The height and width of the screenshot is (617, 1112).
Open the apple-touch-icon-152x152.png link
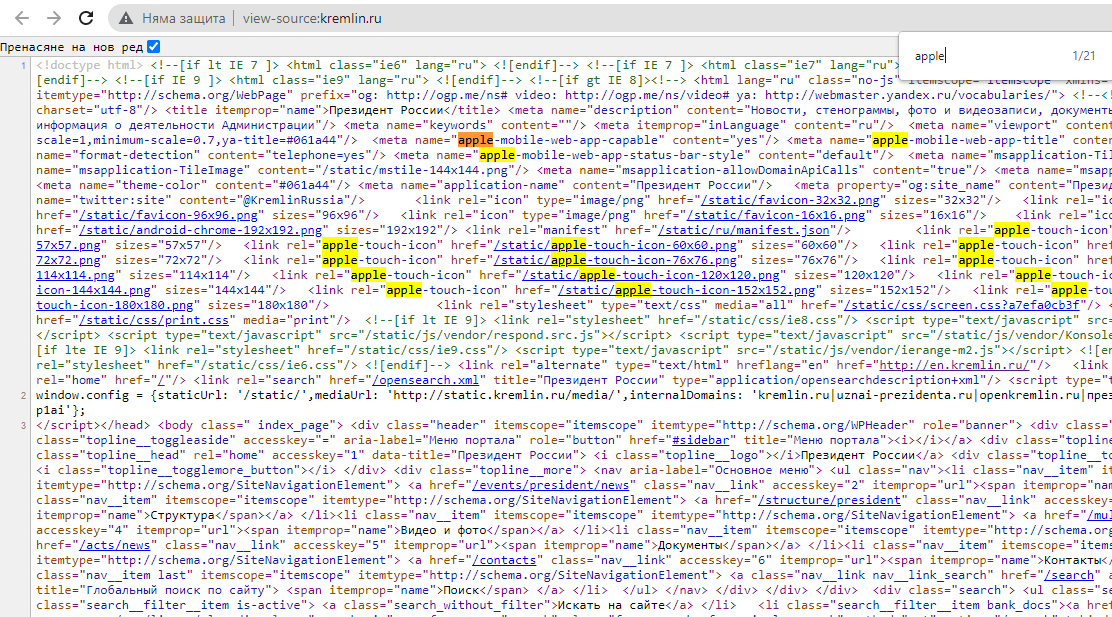pos(686,290)
